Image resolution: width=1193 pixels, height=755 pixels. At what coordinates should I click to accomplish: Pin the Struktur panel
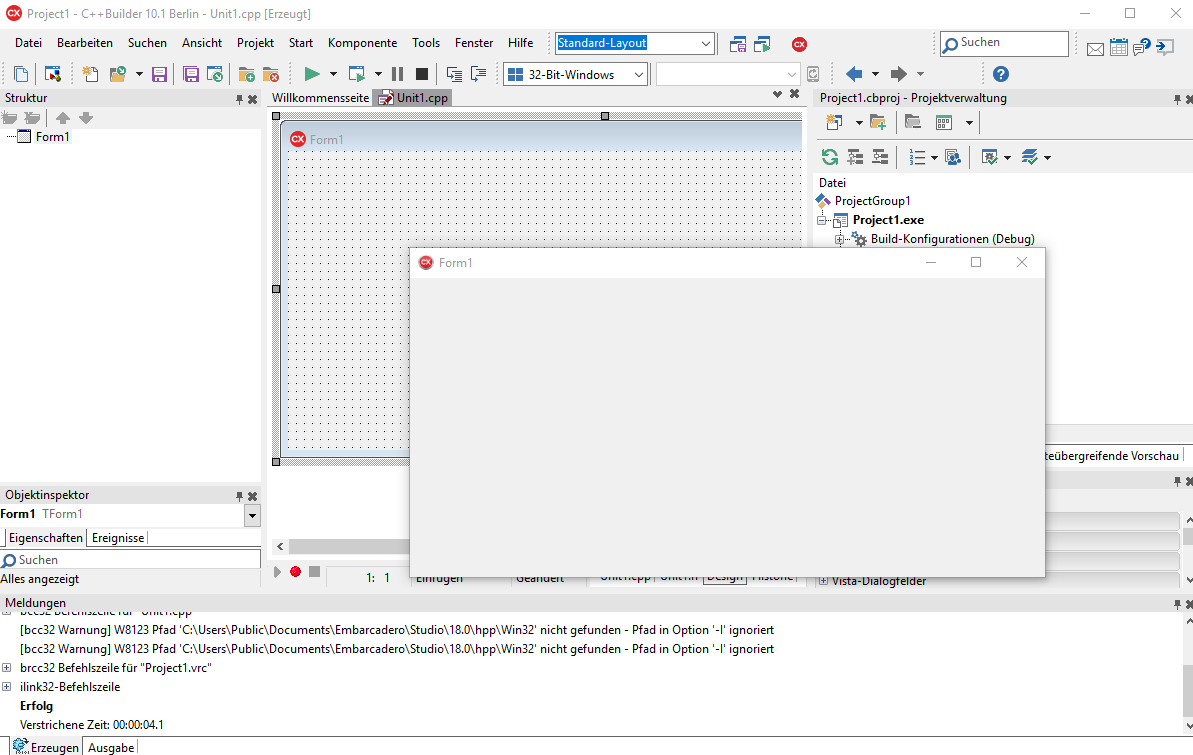point(239,99)
